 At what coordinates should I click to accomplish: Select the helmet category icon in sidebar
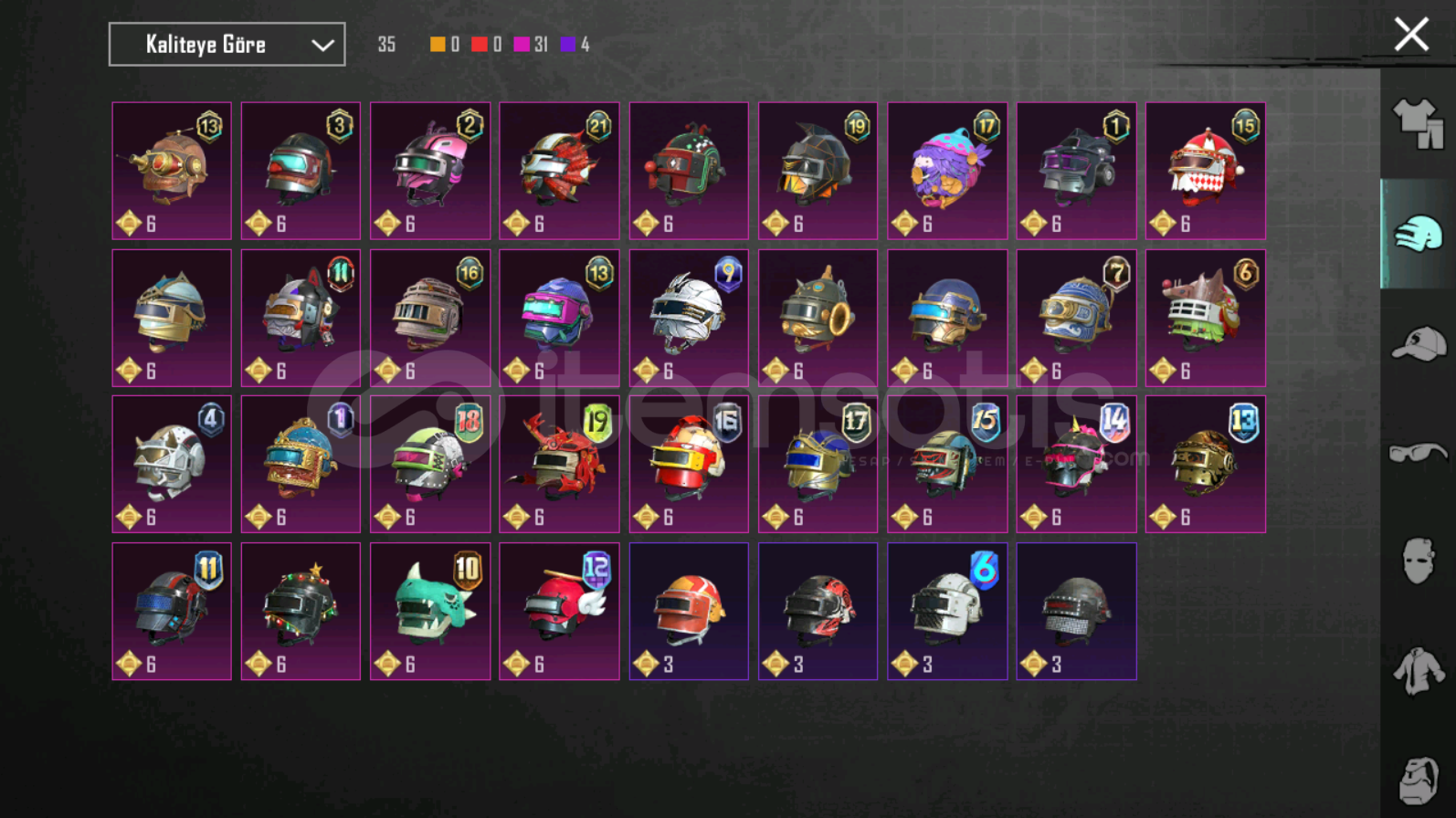click(x=1418, y=235)
